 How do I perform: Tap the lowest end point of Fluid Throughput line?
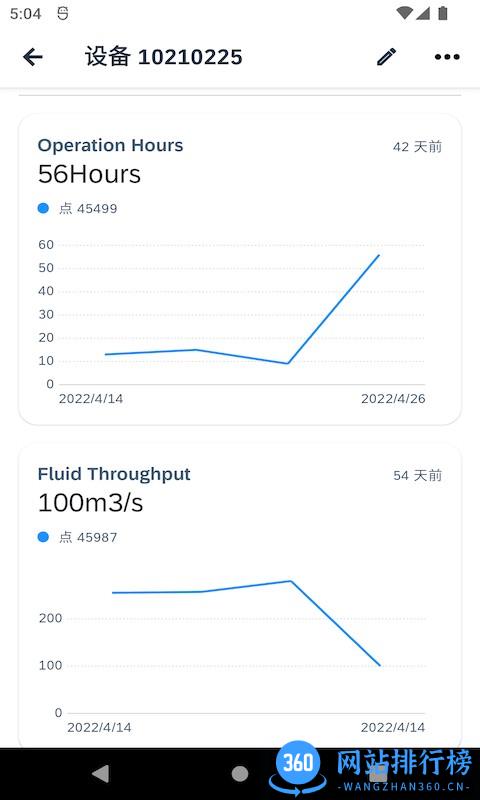pyautogui.click(x=380, y=665)
